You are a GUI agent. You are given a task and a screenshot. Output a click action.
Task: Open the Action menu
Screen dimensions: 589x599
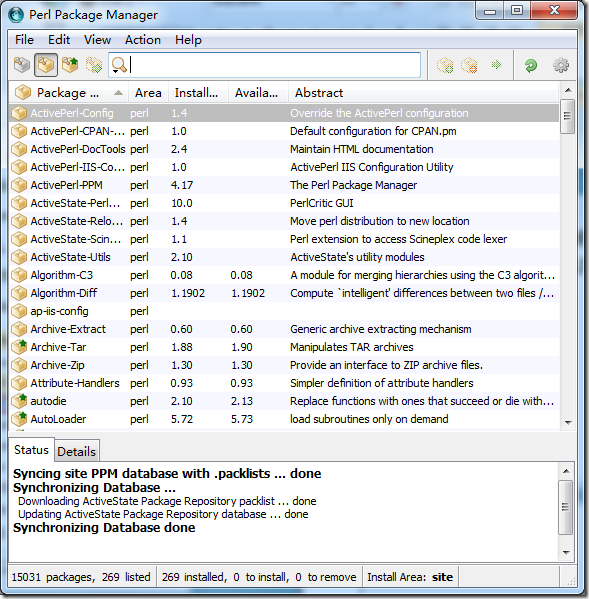142,40
